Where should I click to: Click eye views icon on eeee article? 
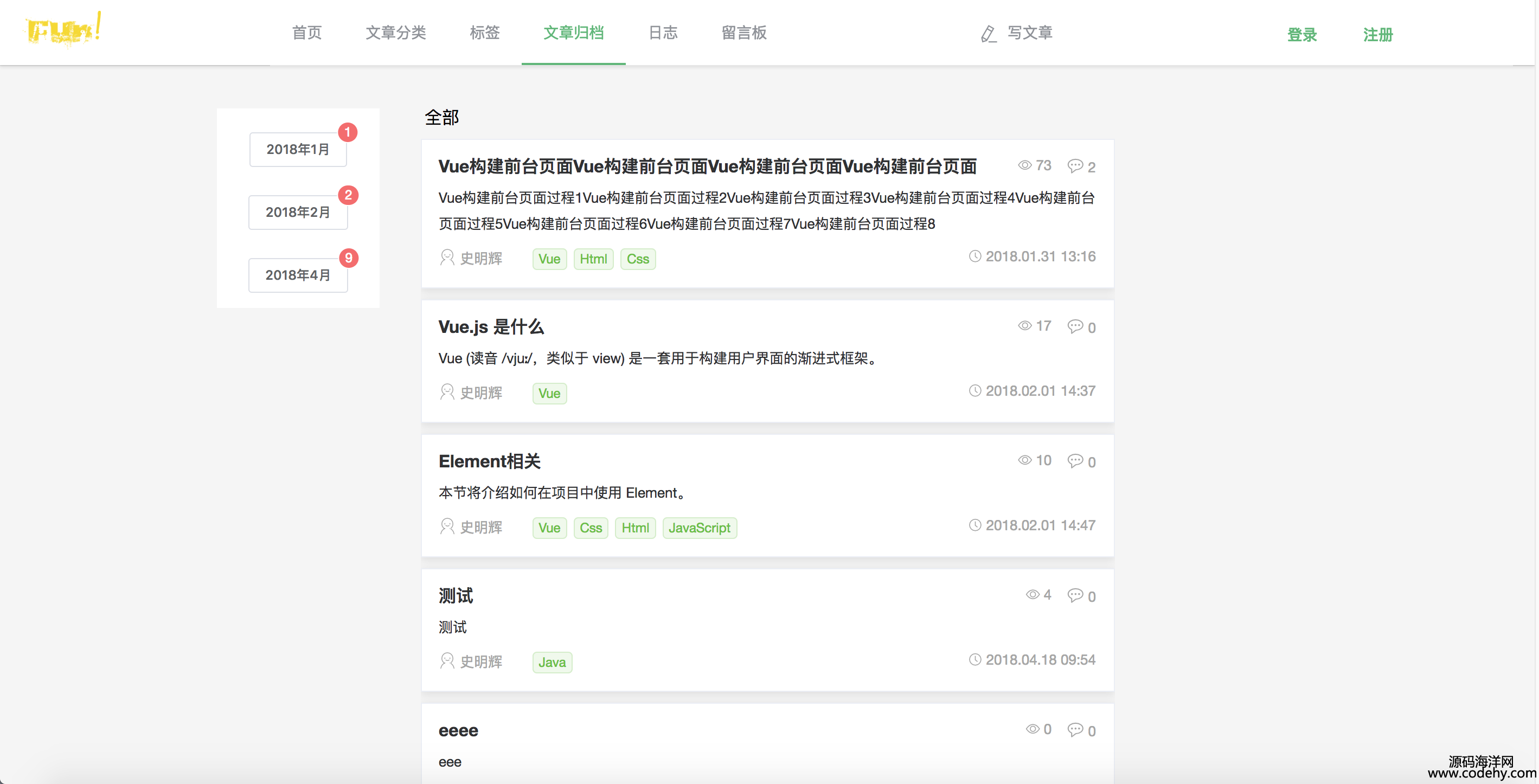pyautogui.click(x=1033, y=729)
